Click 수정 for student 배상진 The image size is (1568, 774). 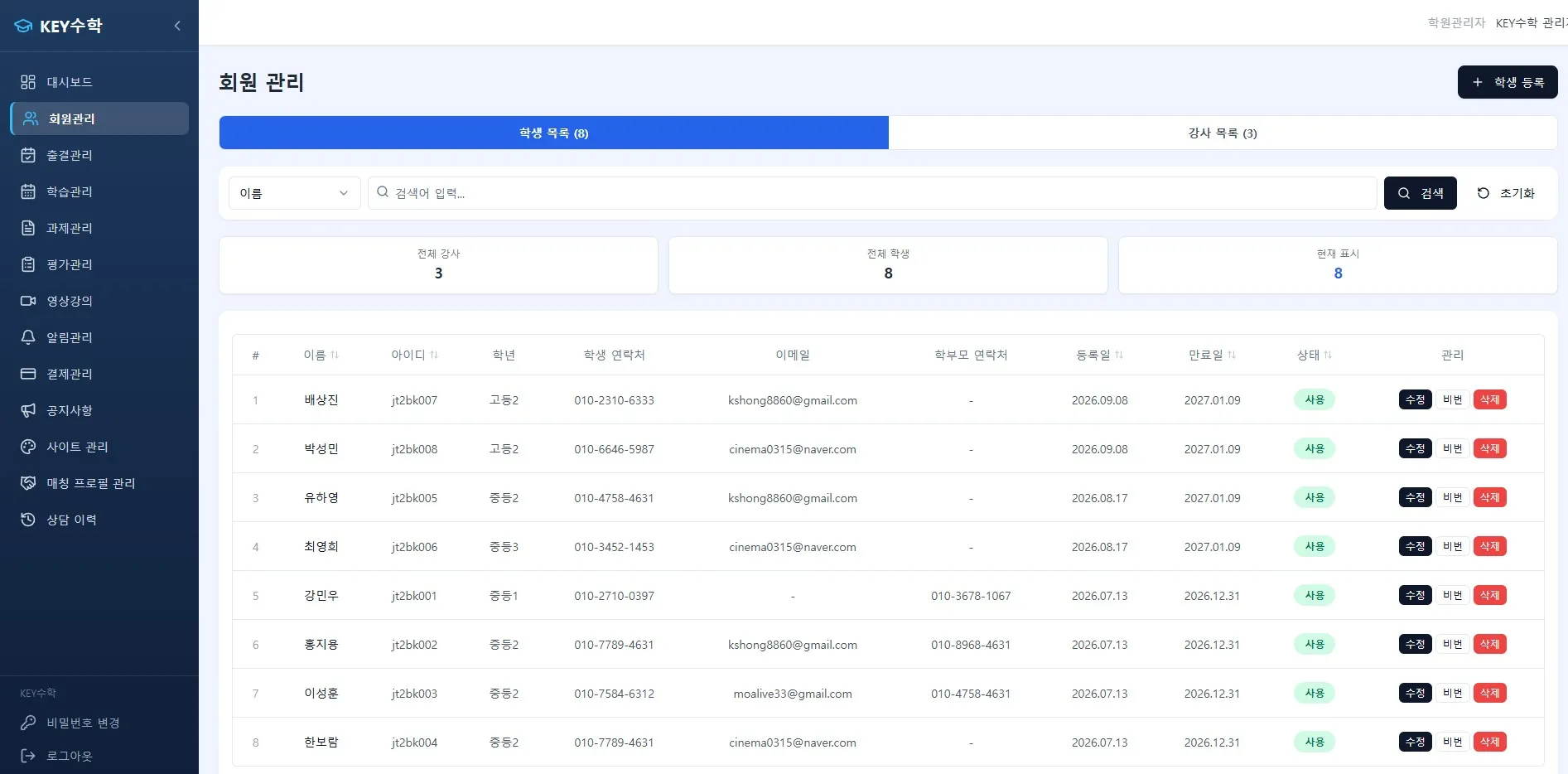click(x=1415, y=399)
